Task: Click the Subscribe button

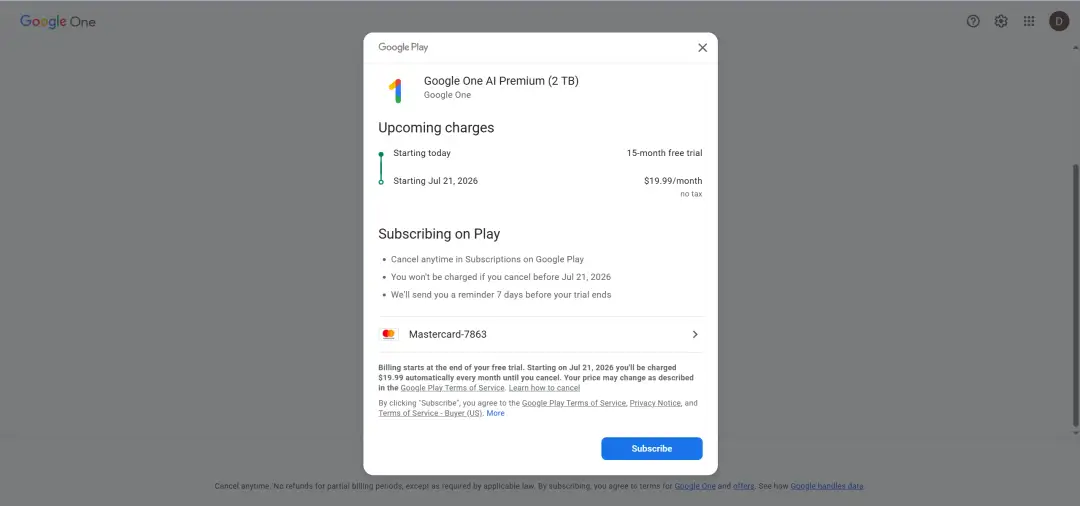Action: coord(651,448)
